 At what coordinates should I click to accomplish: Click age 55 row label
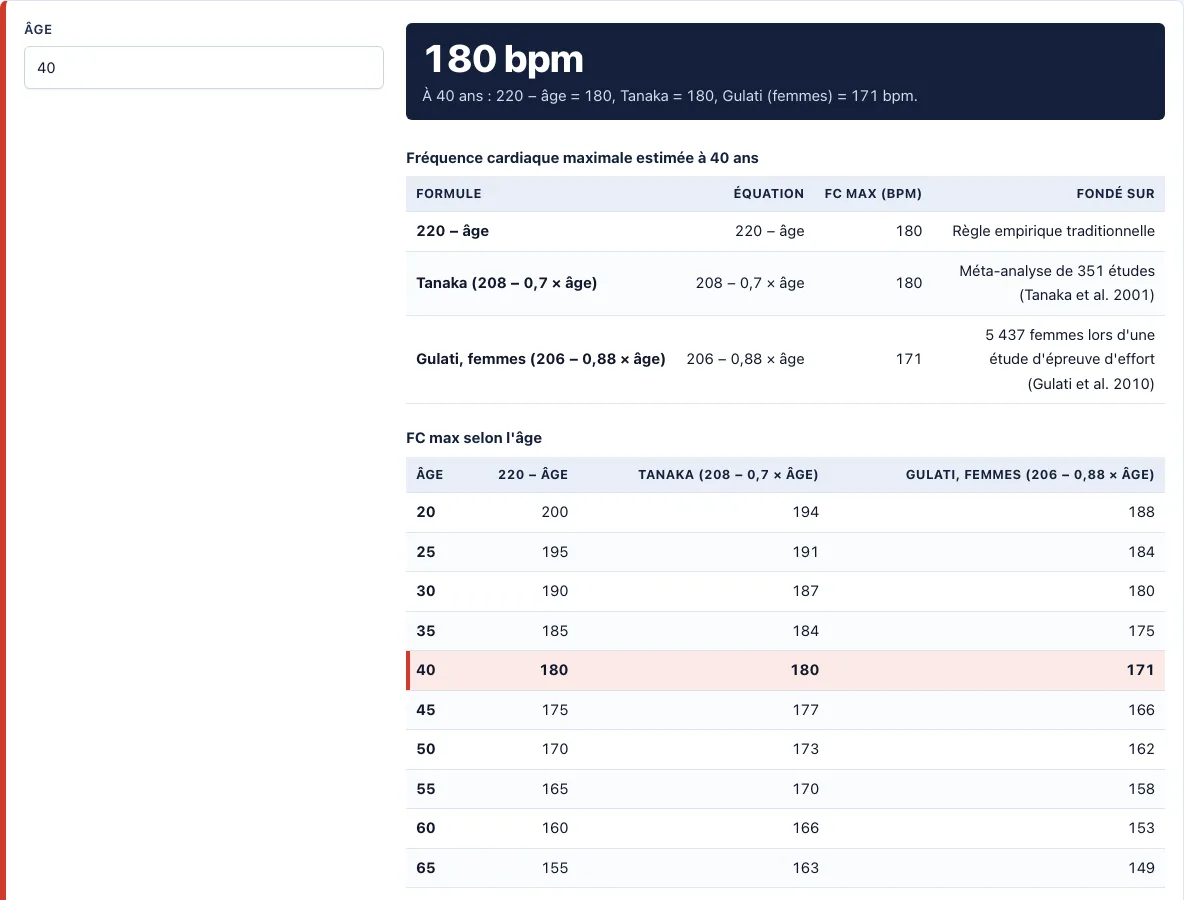tap(426, 789)
